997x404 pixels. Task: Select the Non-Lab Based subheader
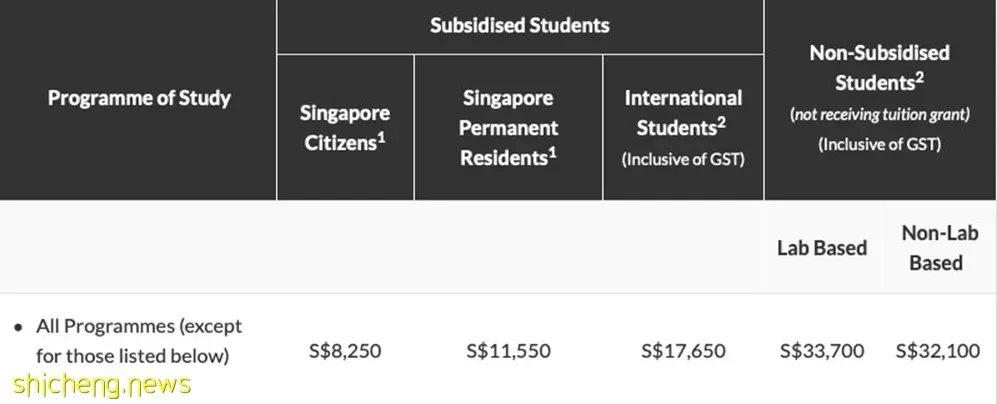tap(940, 247)
